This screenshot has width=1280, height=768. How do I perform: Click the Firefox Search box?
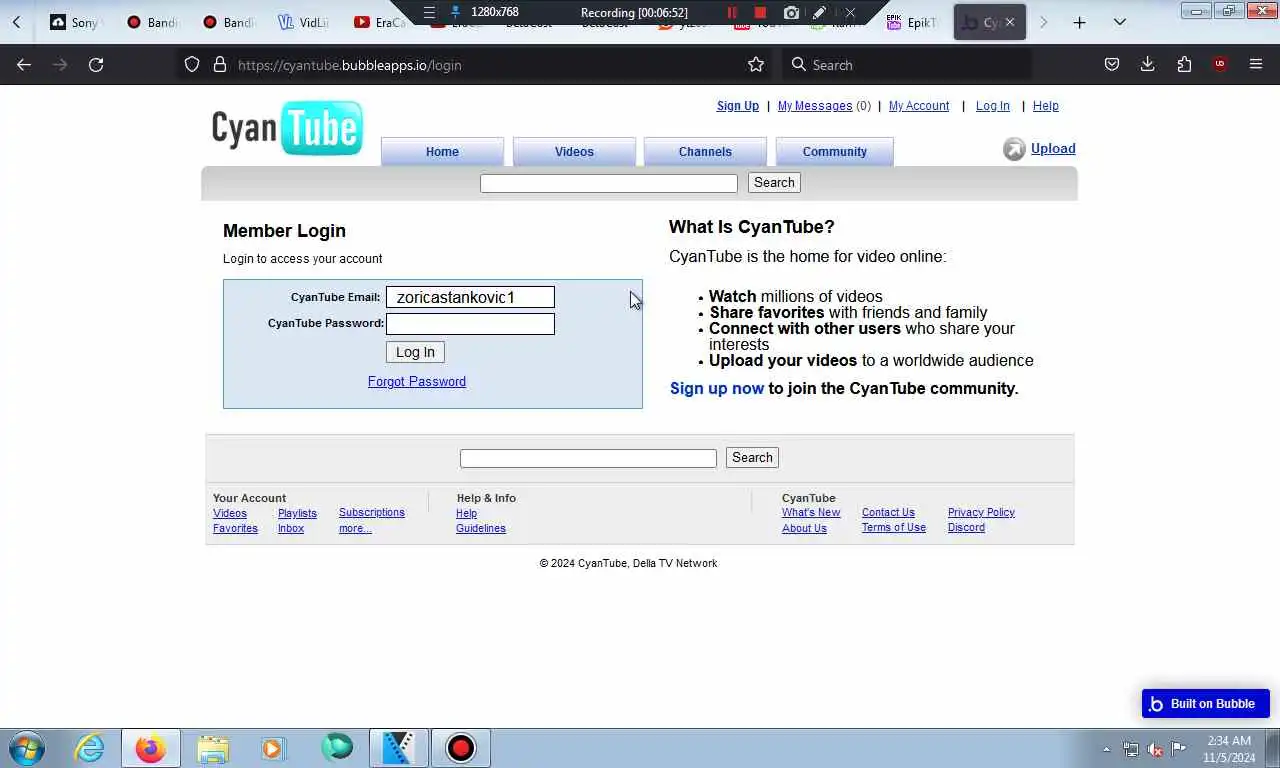coord(906,65)
